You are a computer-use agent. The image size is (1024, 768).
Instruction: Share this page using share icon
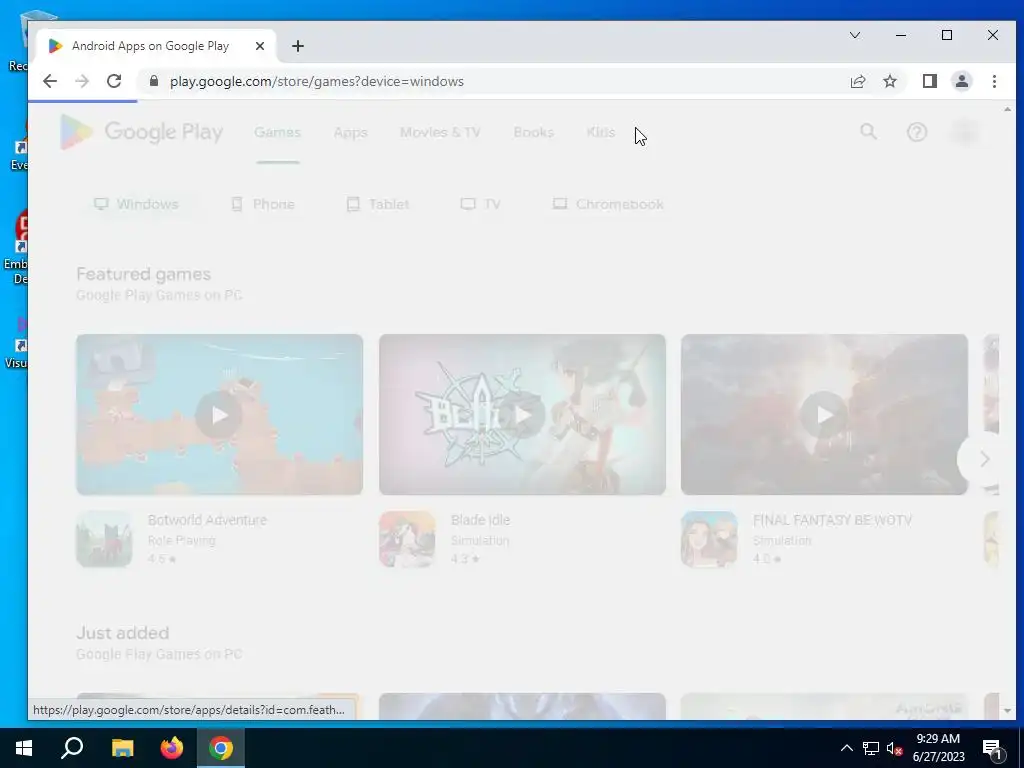857,81
